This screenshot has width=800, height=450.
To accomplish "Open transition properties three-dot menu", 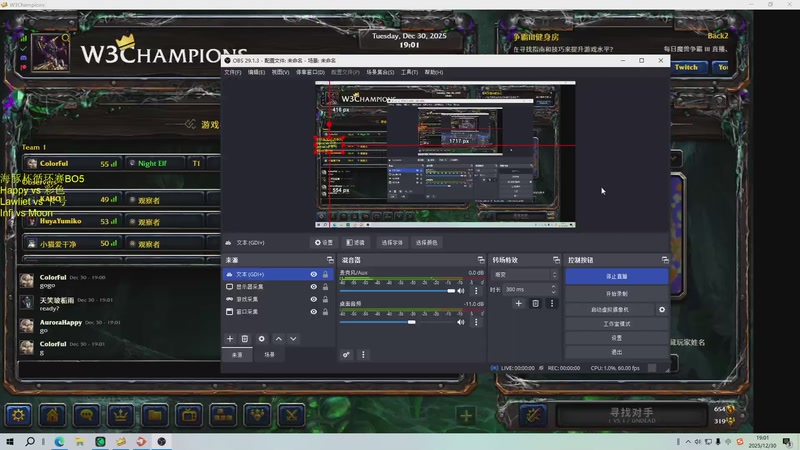I will pos(552,304).
